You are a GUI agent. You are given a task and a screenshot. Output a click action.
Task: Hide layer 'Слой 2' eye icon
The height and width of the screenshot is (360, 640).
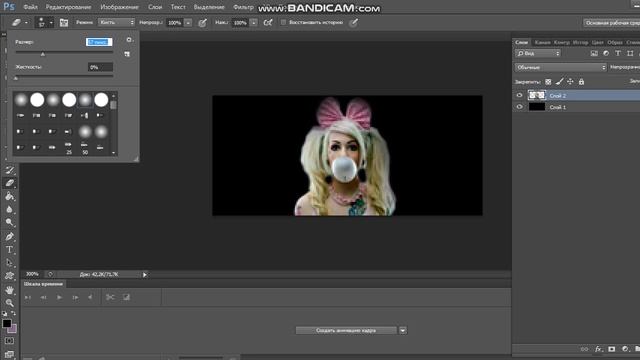519,95
